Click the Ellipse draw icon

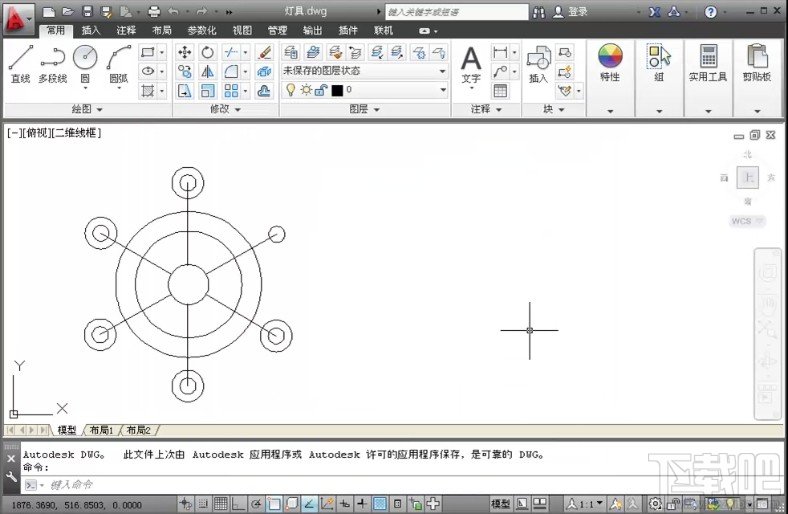[148, 71]
